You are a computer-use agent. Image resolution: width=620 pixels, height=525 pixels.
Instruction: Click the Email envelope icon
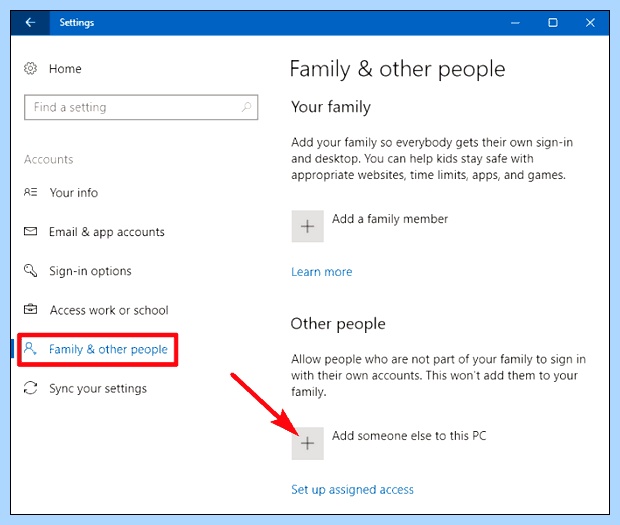[30, 231]
